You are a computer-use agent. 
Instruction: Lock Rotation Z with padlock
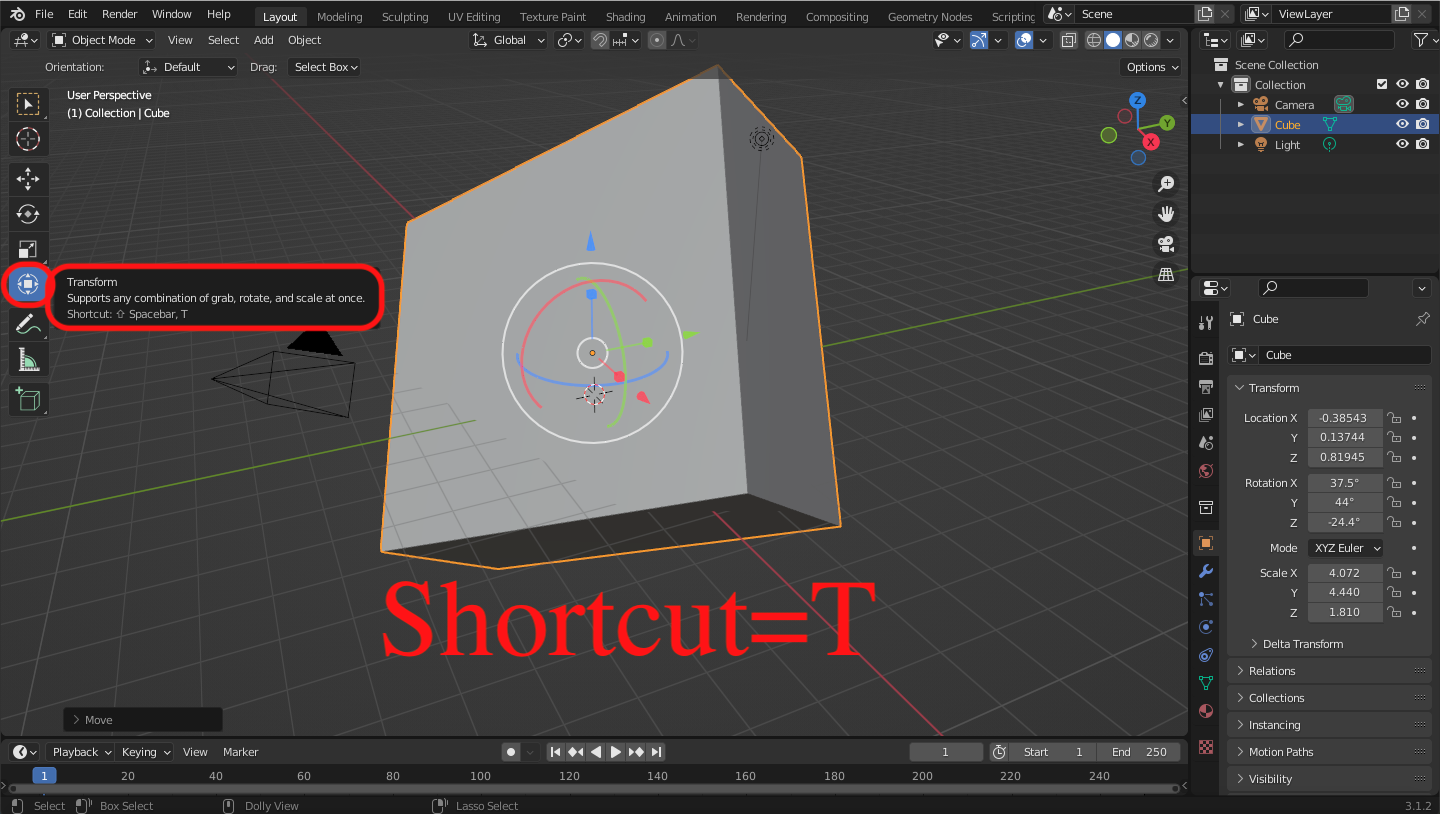point(1393,523)
